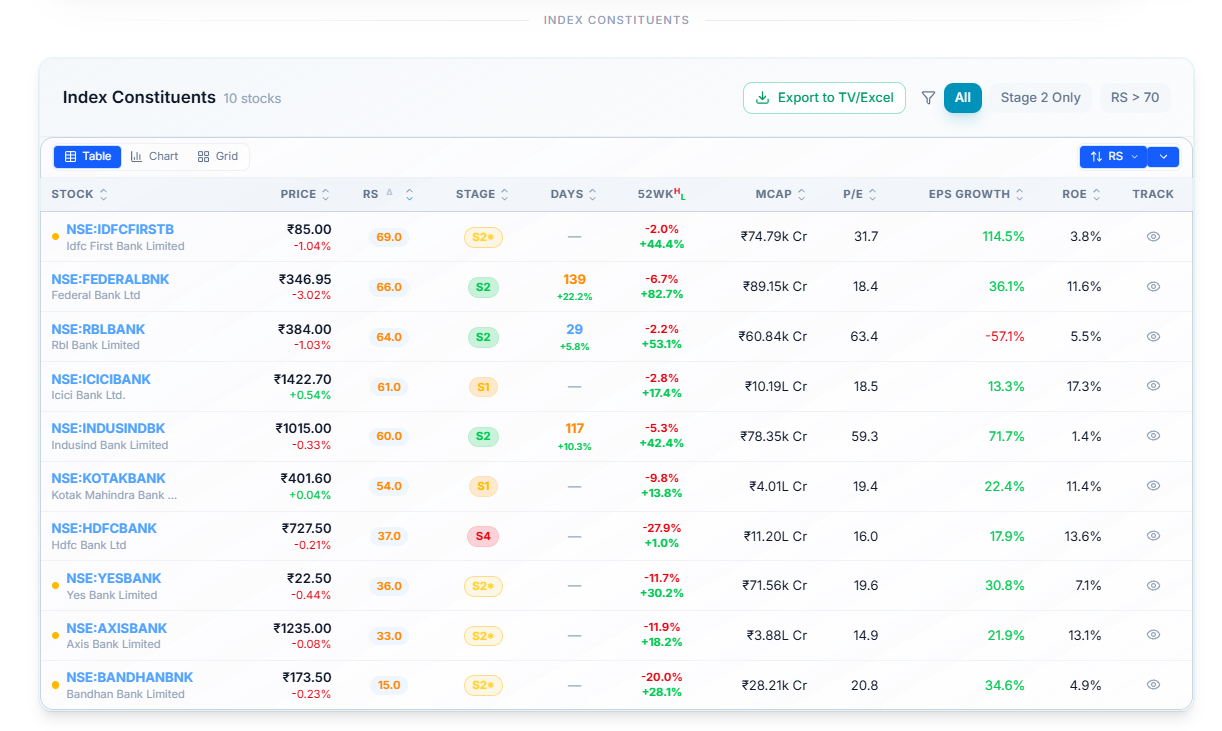Click the 117 days value for INDUSINDBK

(x=574, y=429)
